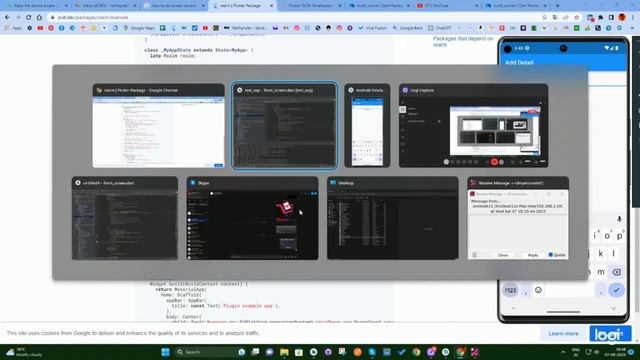Open the Chrome extensions puzzle icon
This screenshot has width=640, height=360.
coord(600,18)
